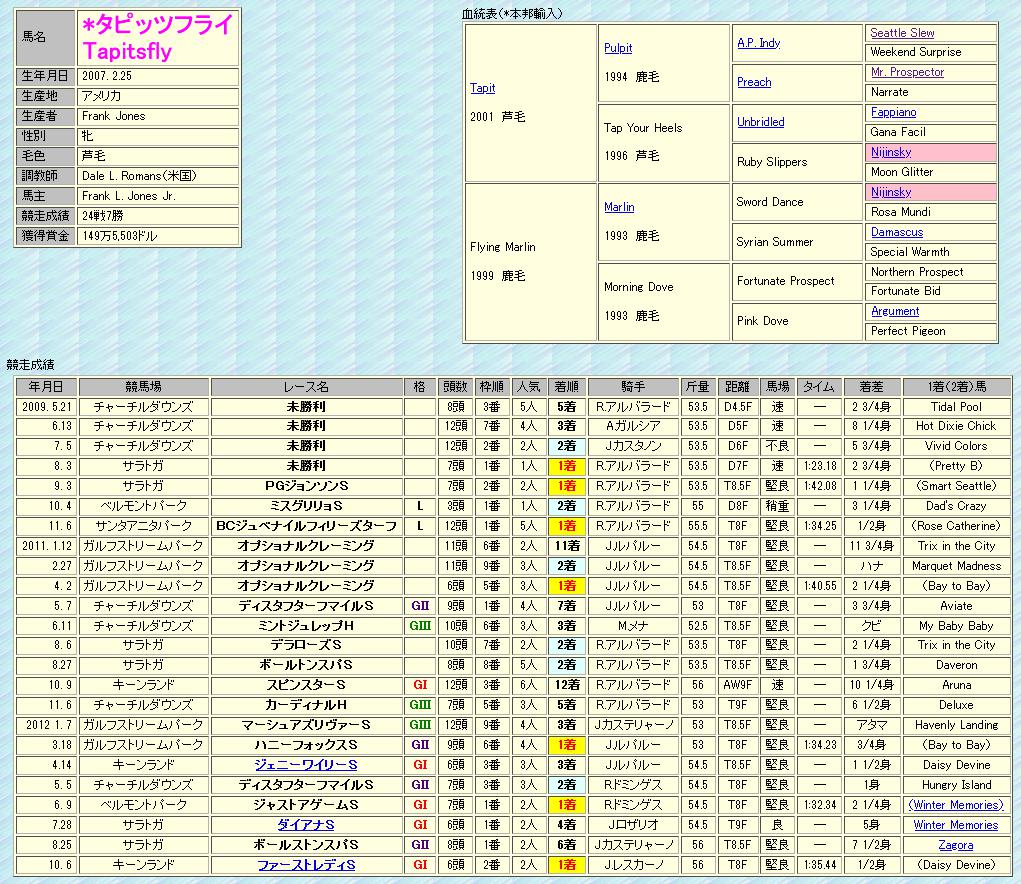Image resolution: width=1021 pixels, height=884 pixels.
Task: Open the ジェニーワイリーS race link
Action: 306,765
